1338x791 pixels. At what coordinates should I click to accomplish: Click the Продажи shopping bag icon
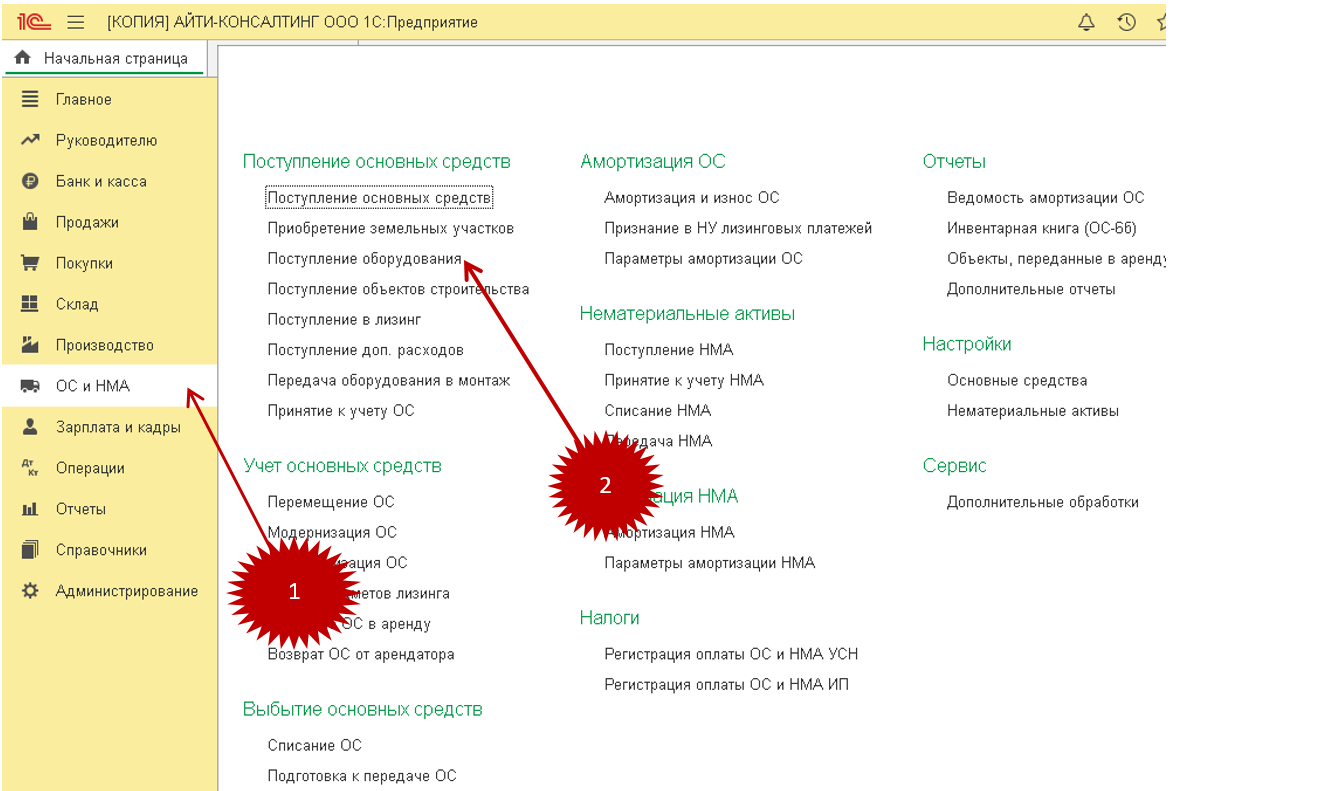click(30, 222)
